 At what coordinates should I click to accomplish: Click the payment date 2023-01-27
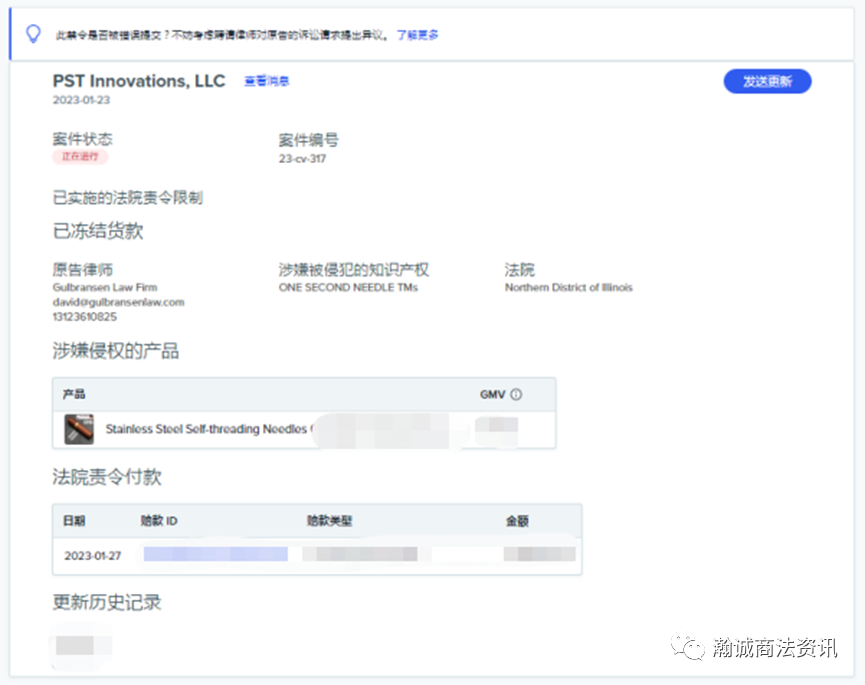tap(93, 556)
